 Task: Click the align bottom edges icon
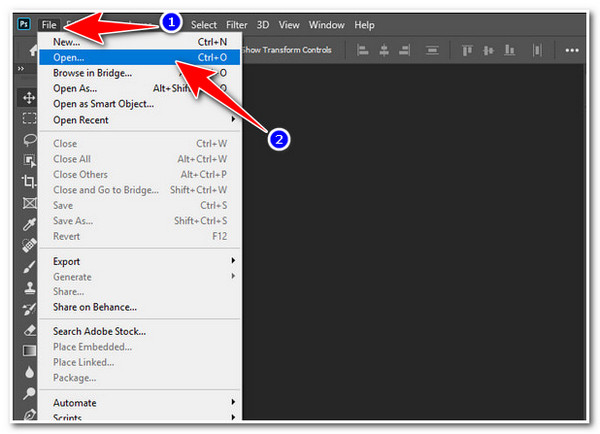509,50
